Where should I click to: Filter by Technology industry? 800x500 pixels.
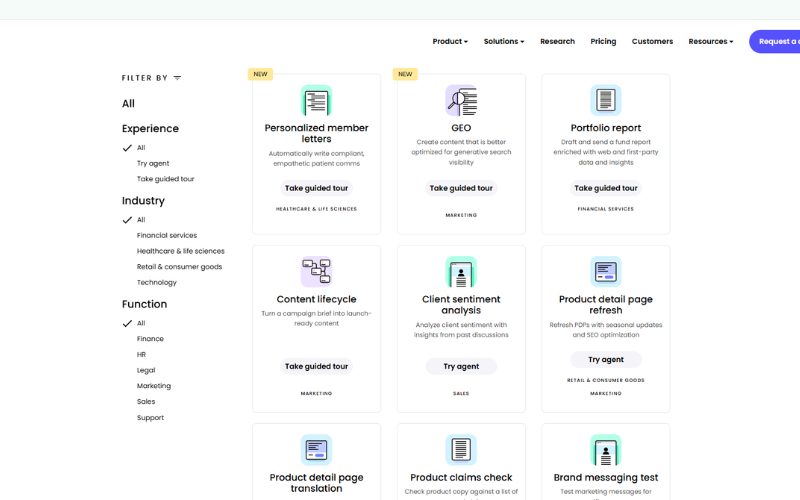coord(157,283)
